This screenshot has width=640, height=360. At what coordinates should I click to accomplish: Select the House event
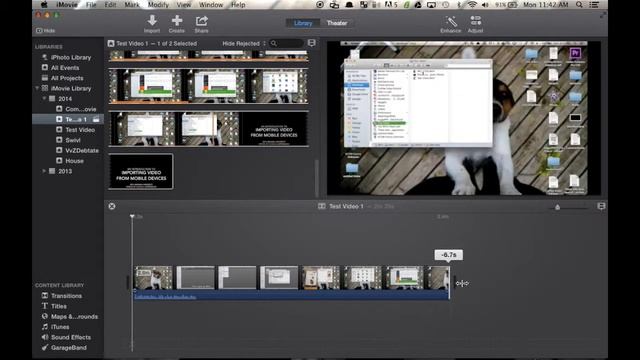(x=70, y=161)
